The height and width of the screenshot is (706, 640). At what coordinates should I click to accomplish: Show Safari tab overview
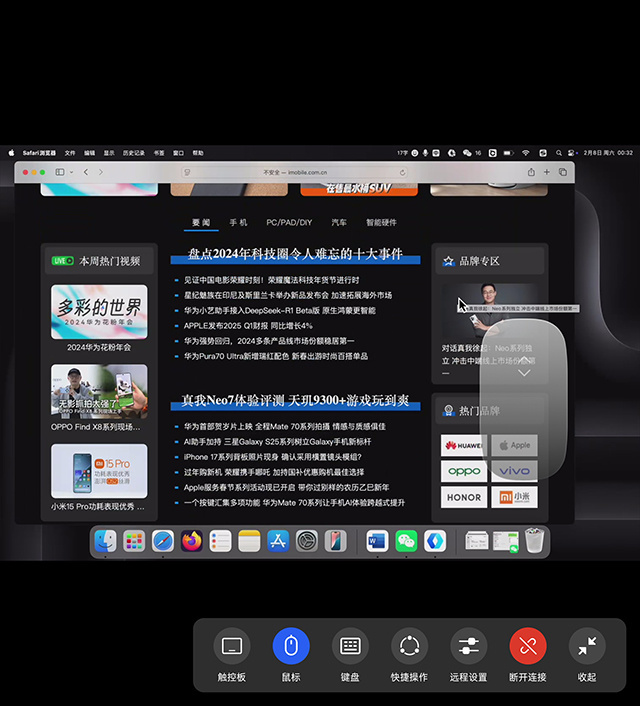pyautogui.click(x=563, y=172)
